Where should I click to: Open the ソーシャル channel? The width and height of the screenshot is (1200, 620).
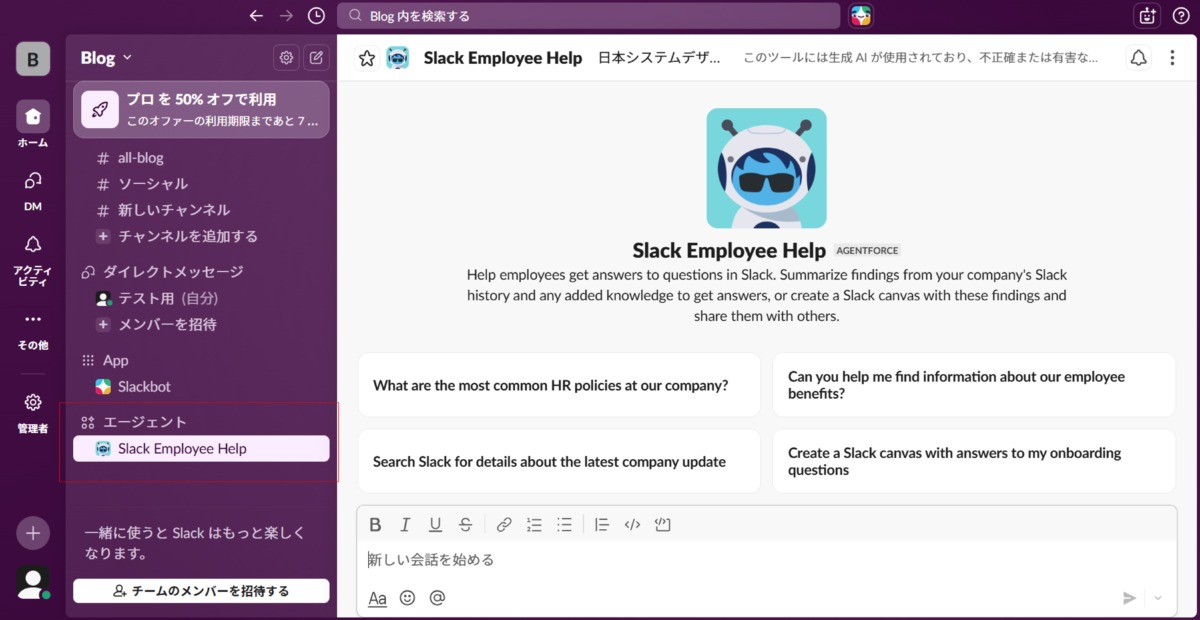coord(201,184)
